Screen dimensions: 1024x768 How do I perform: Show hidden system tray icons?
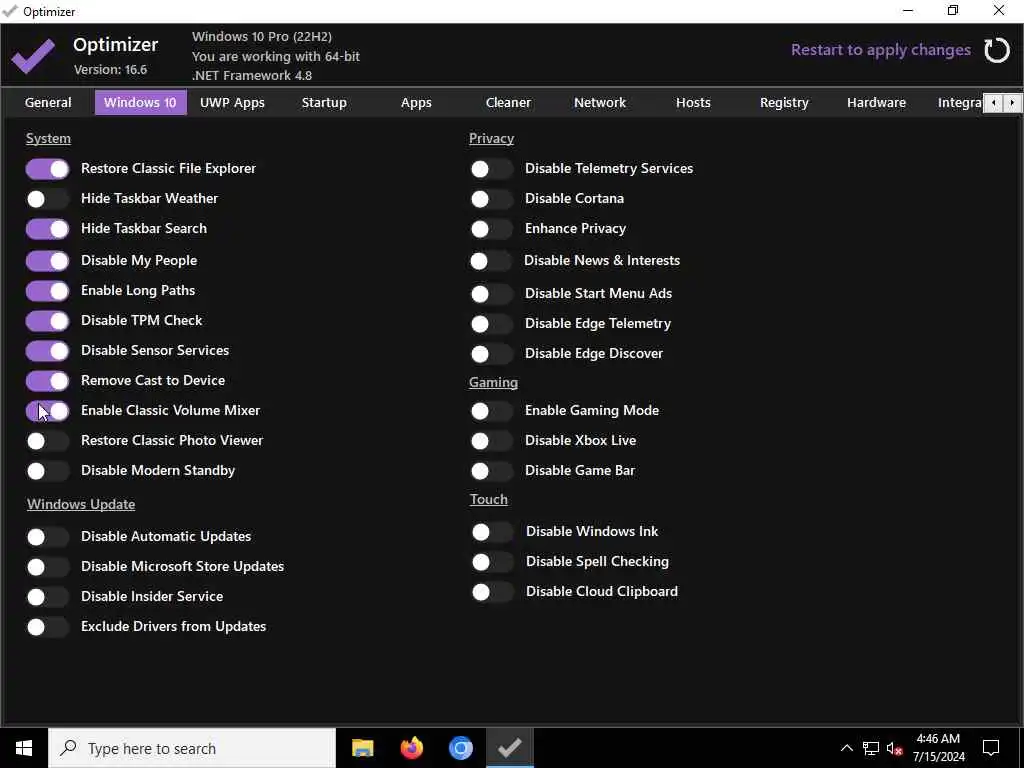pyautogui.click(x=846, y=748)
